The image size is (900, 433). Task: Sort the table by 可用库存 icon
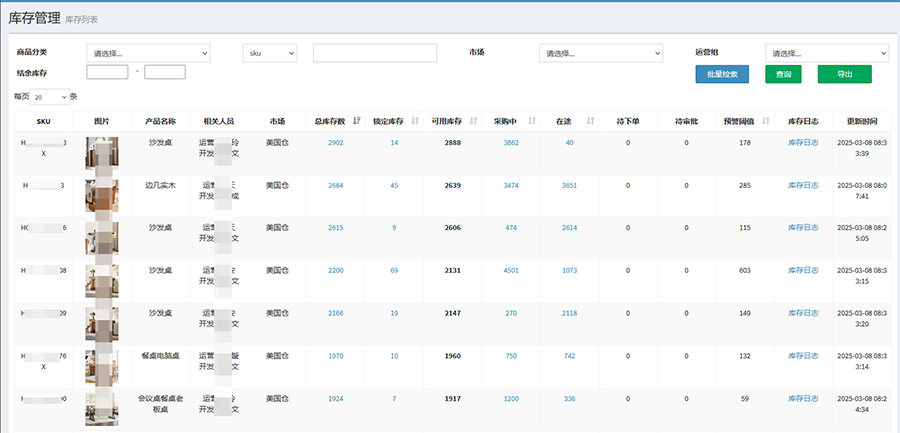pos(473,121)
